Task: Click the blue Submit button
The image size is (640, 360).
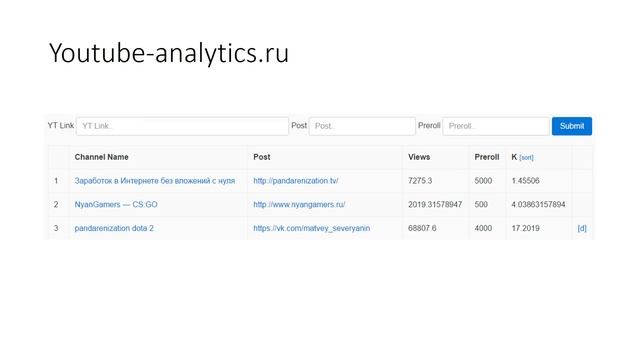Action: click(572, 126)
